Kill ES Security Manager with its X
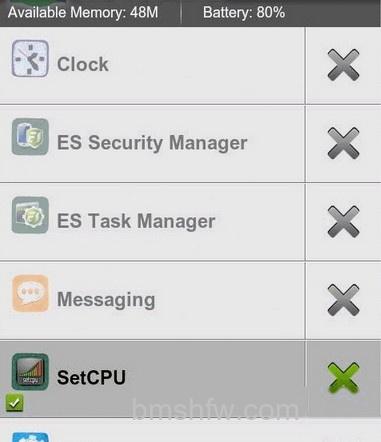 pos(343,143)
